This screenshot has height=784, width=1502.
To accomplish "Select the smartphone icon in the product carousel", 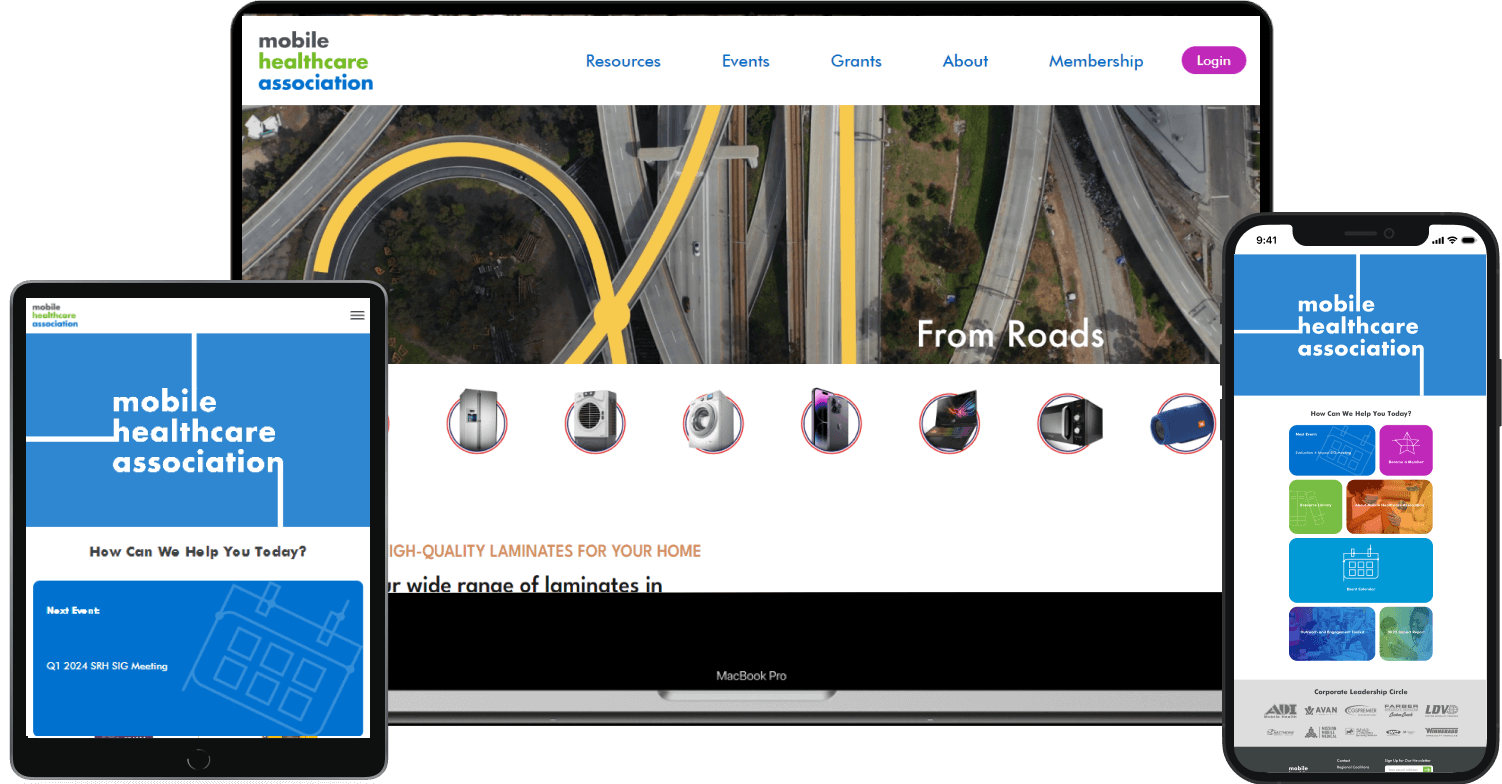I will click(x=831, y=421).
